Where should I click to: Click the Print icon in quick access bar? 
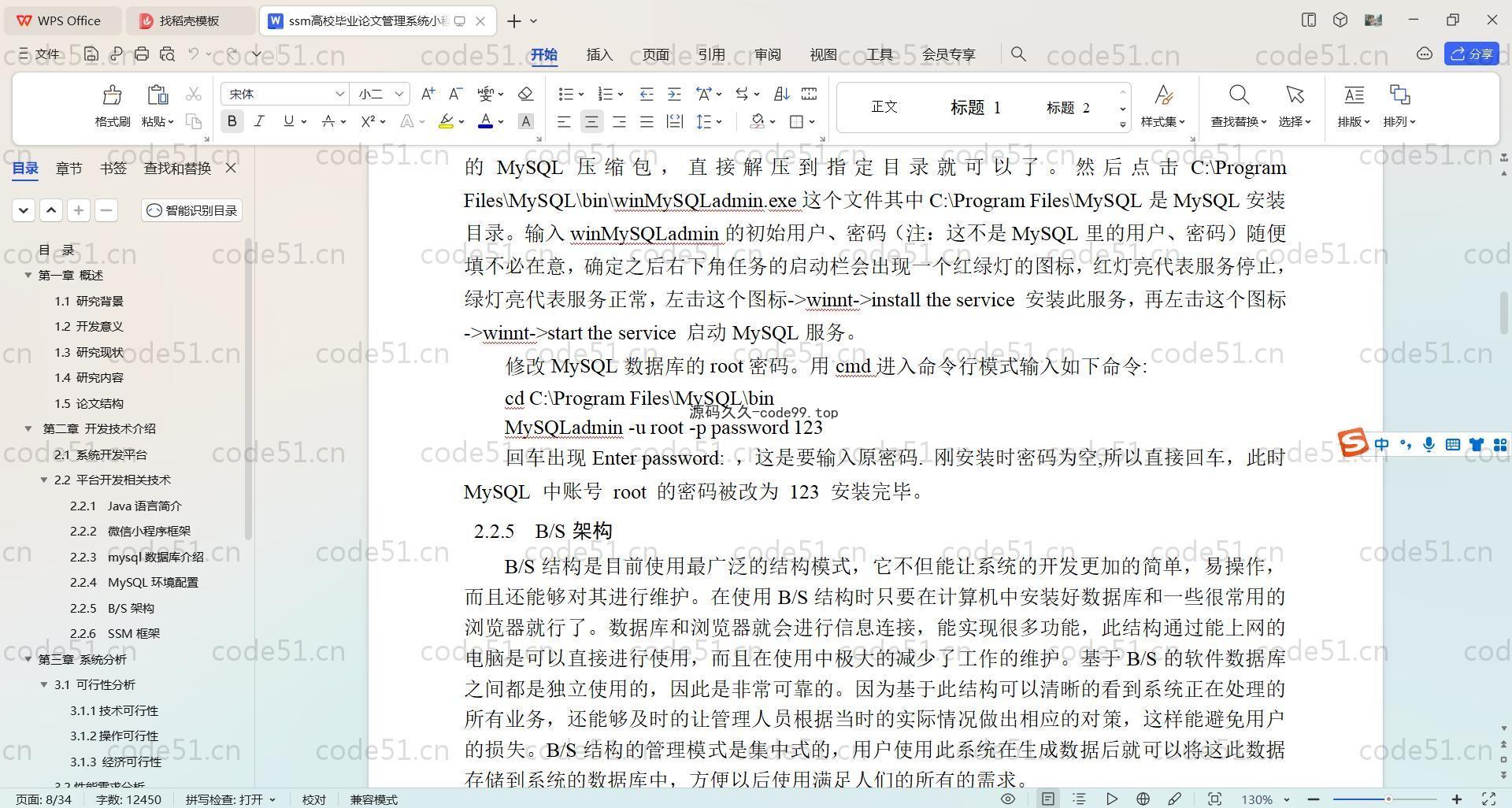tap(142, 54)
